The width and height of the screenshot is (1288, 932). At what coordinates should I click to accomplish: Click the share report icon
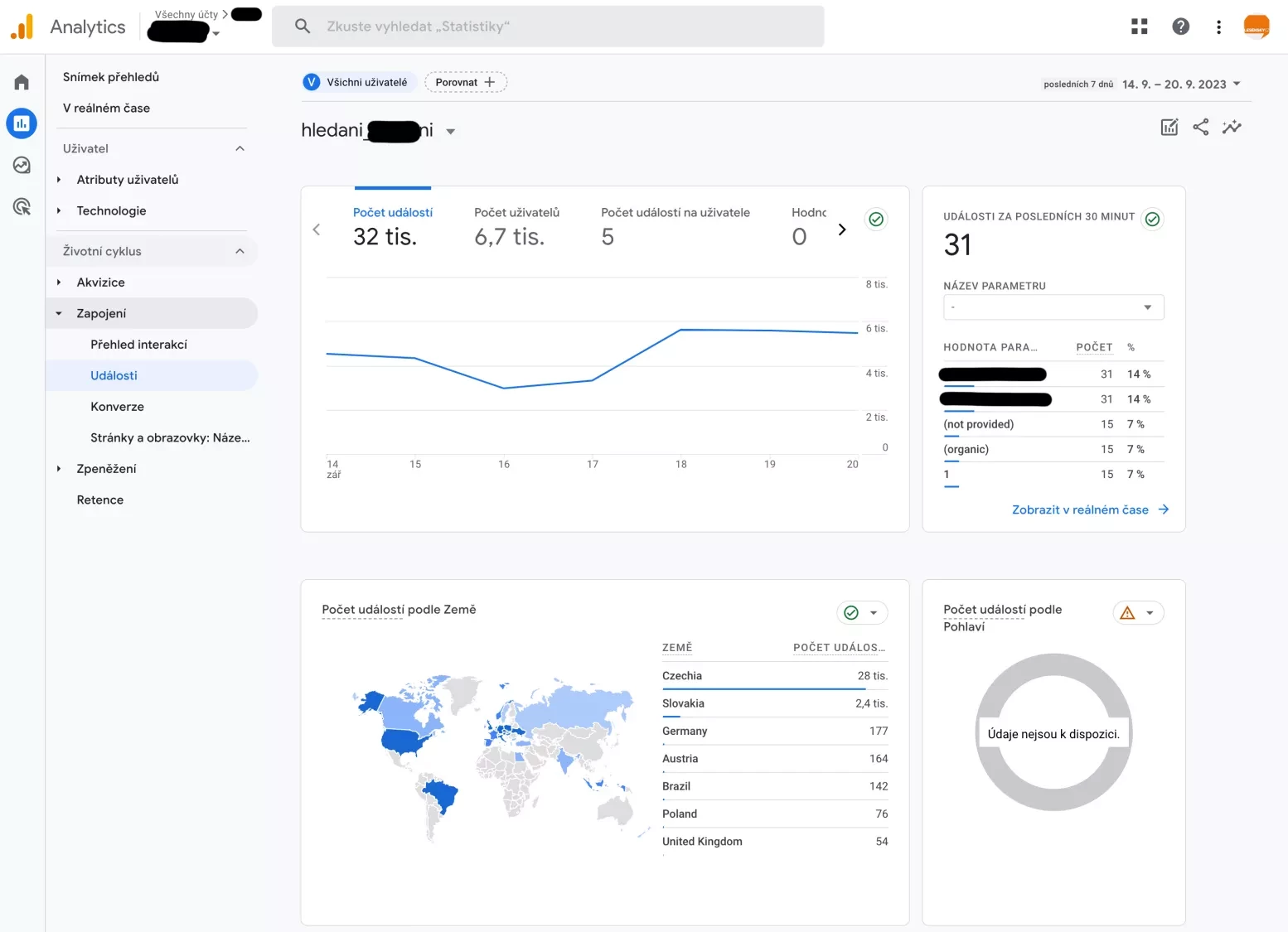(x=1200, y=127)
